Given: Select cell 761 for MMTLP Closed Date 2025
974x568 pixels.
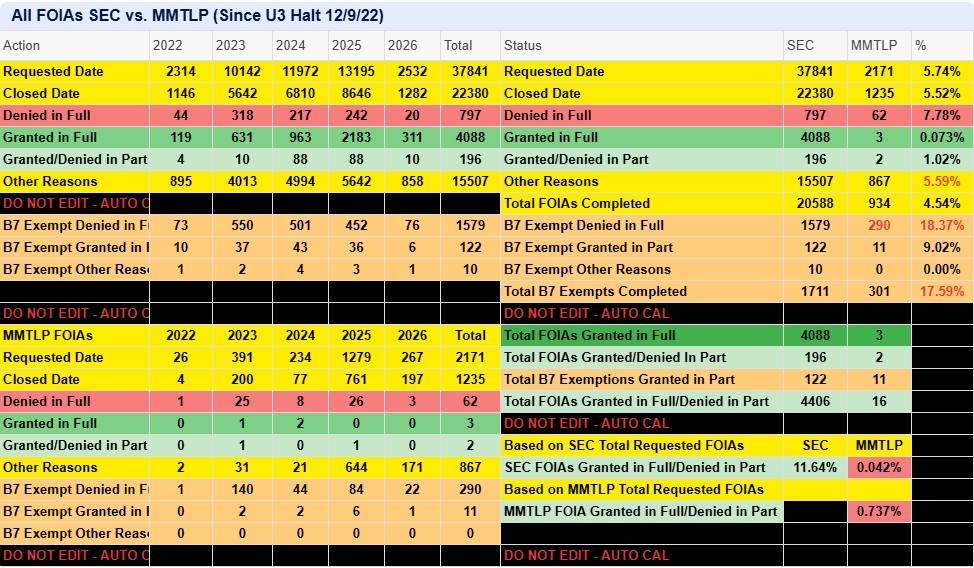Looking at the screenshot, I should 356,380.
